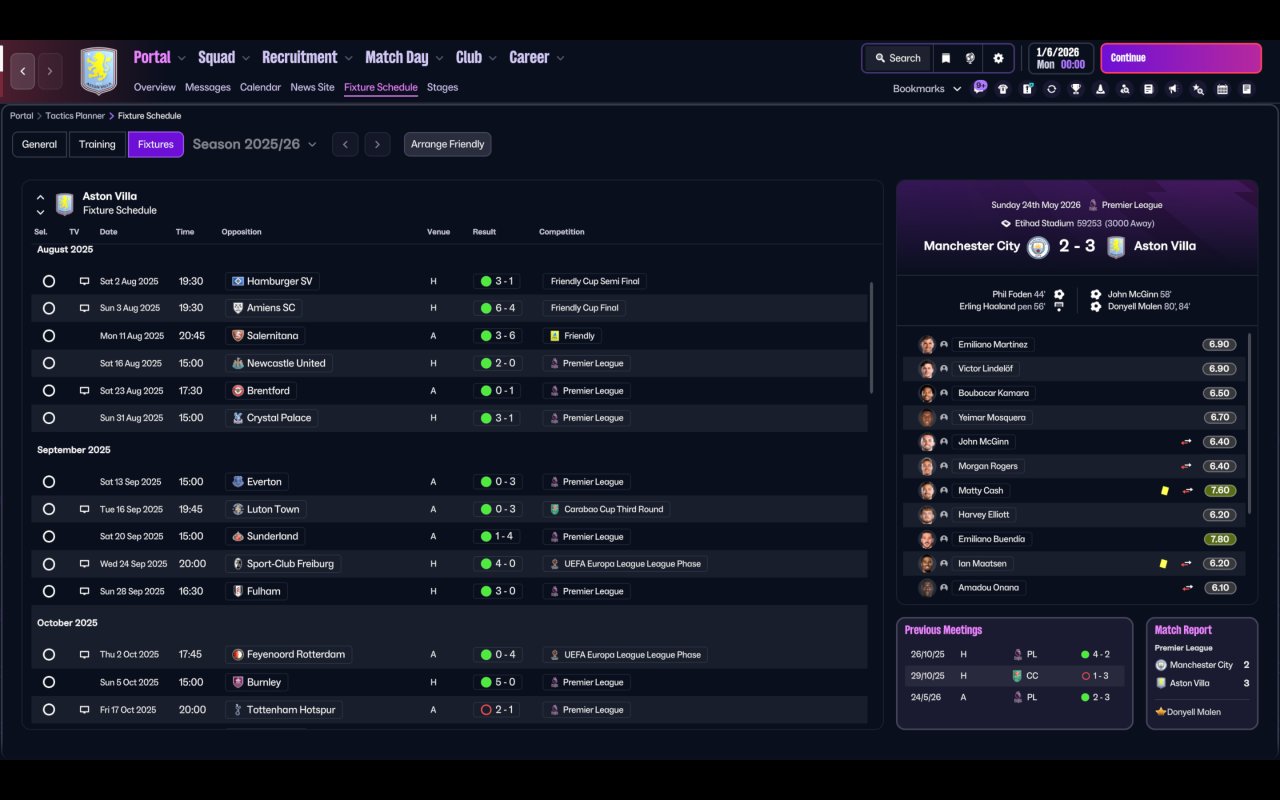
Task: Open the trophy icon in the bookmarks bar
Action: [1076, 89]
